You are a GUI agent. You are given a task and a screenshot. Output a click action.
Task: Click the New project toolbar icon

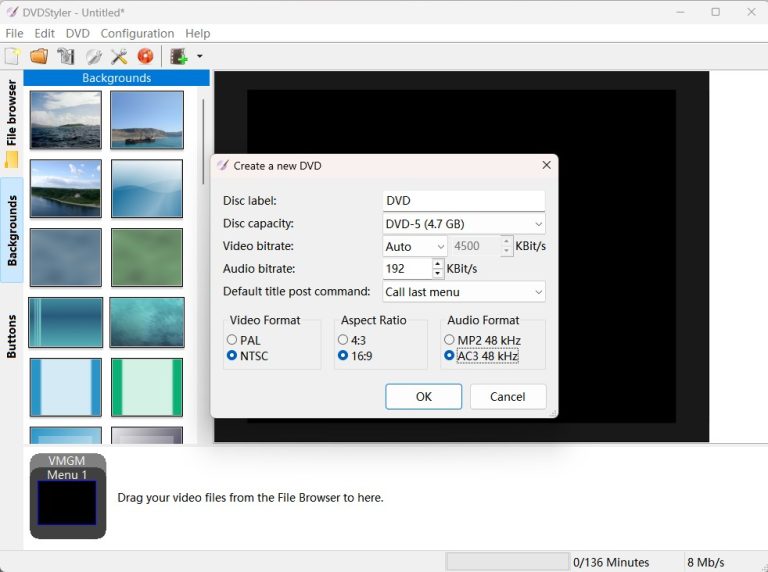click(12, 56)
